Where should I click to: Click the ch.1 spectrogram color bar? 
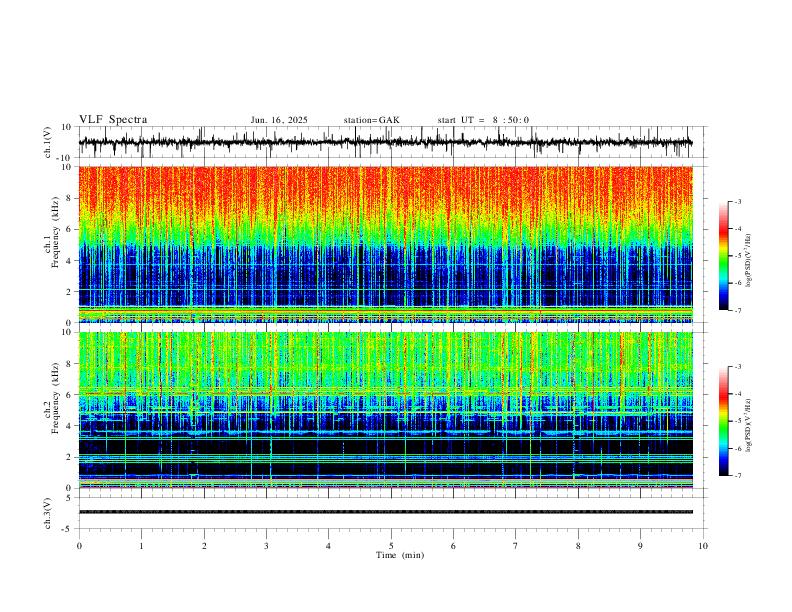coord(723,256)
